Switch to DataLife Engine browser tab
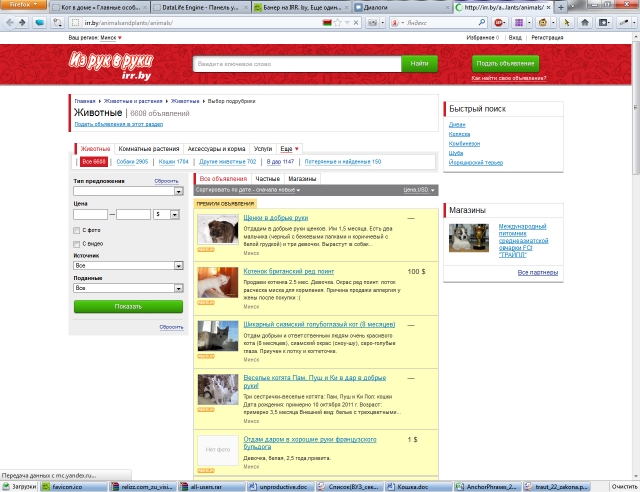This screenshot has width=640, height=492. [201, 7]
